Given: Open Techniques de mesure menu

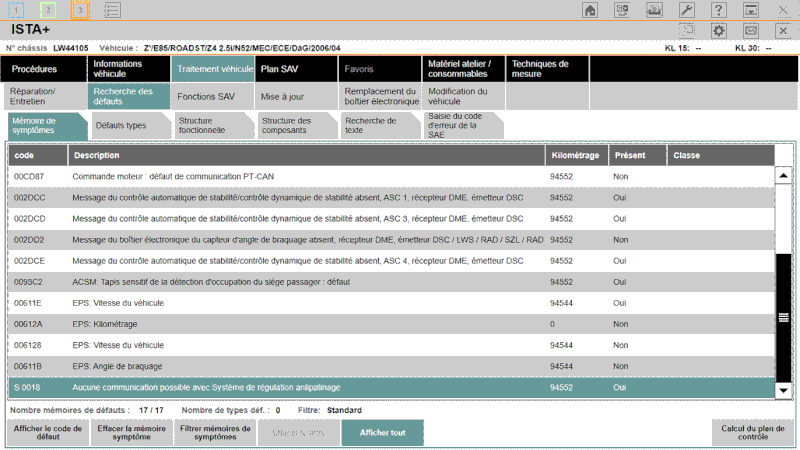Looking at the screenshot, I should click(x=547, y=69).
